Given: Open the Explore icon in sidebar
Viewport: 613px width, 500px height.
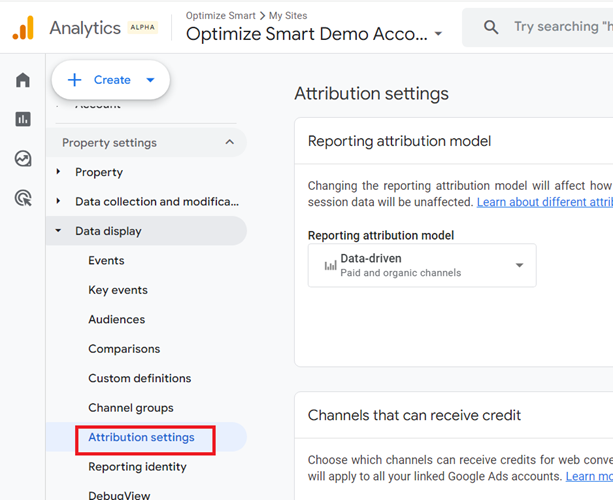Looking at the screenshot, I should click(x=23, y=159).
